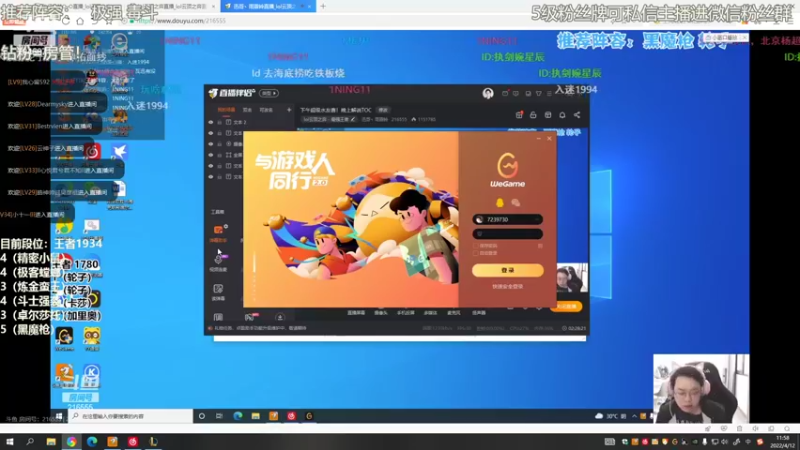Select the WeChat login icon in WeGame
Screen dimensions: 800x450
click(516, 203)
